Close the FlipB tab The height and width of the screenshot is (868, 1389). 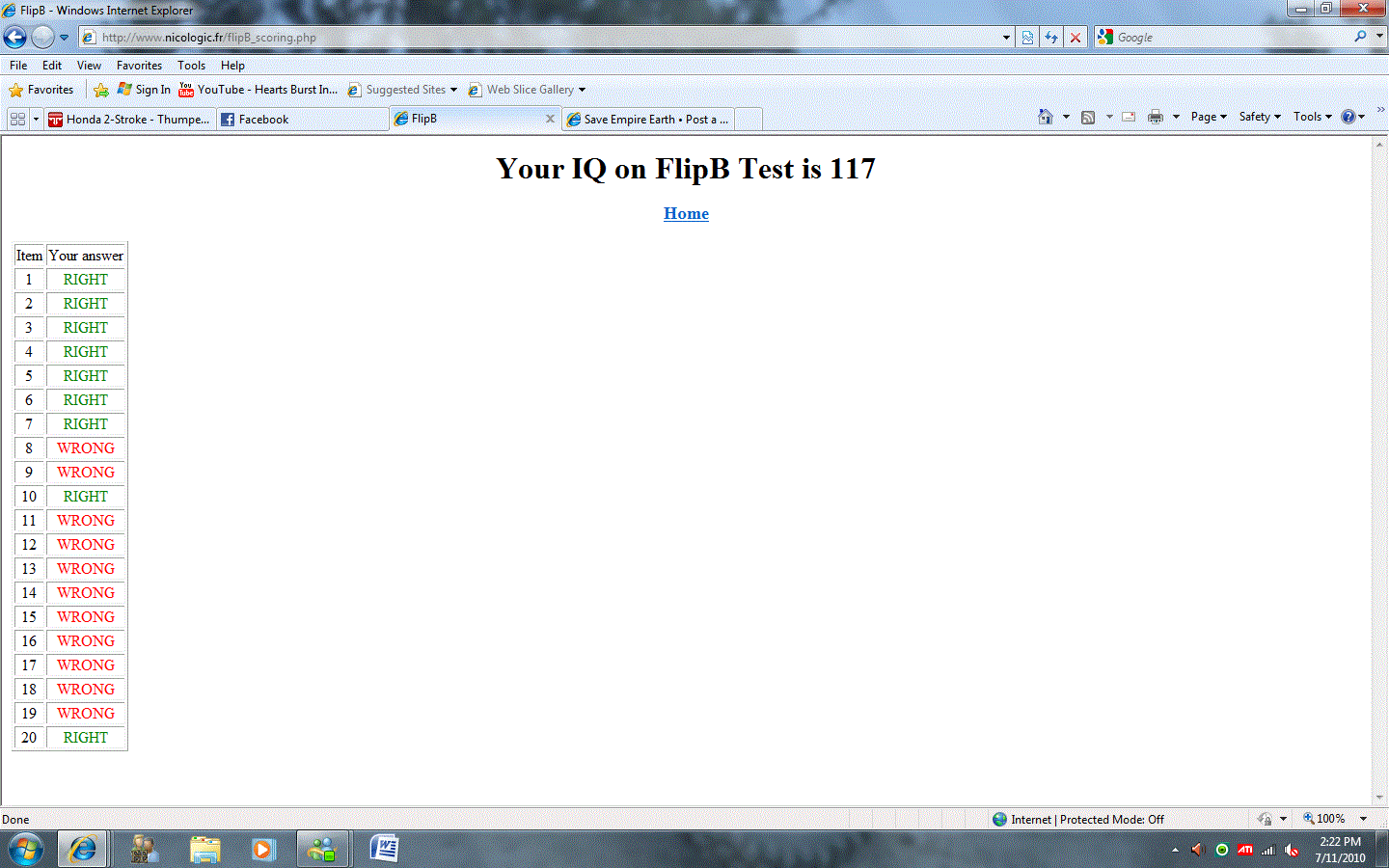[x=550, y=119]
